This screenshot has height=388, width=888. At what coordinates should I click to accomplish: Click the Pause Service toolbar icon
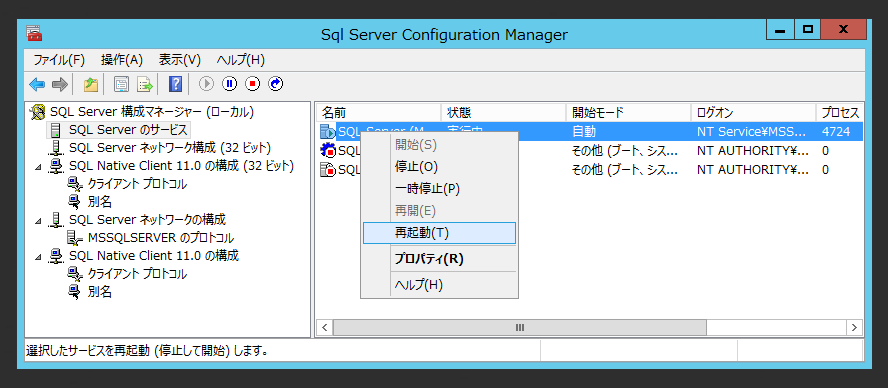point(229,84)
